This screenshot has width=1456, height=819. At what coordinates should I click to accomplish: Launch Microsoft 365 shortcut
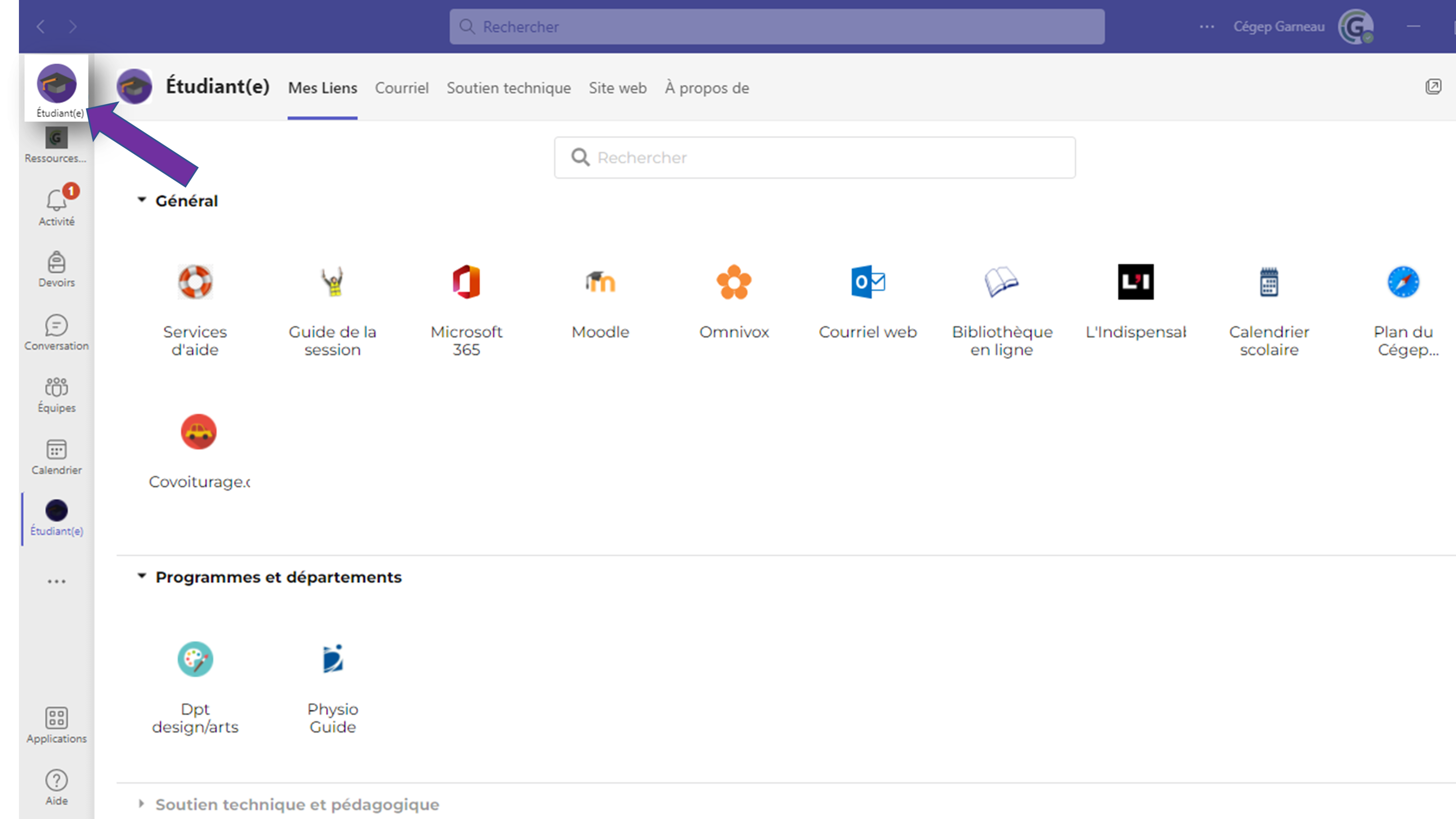(x=466, y=282)
